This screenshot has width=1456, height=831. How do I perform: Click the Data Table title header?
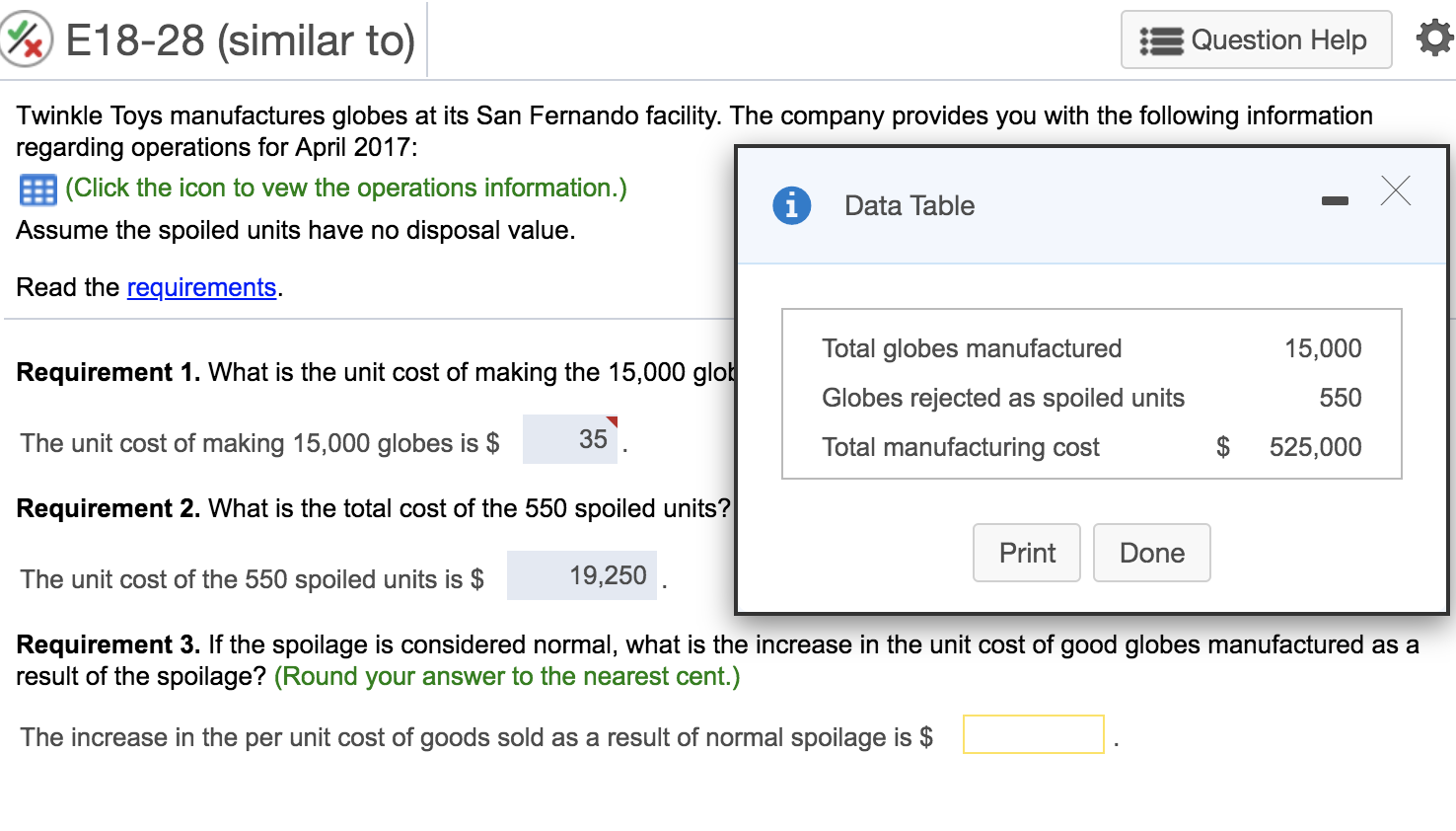(909, 205)
